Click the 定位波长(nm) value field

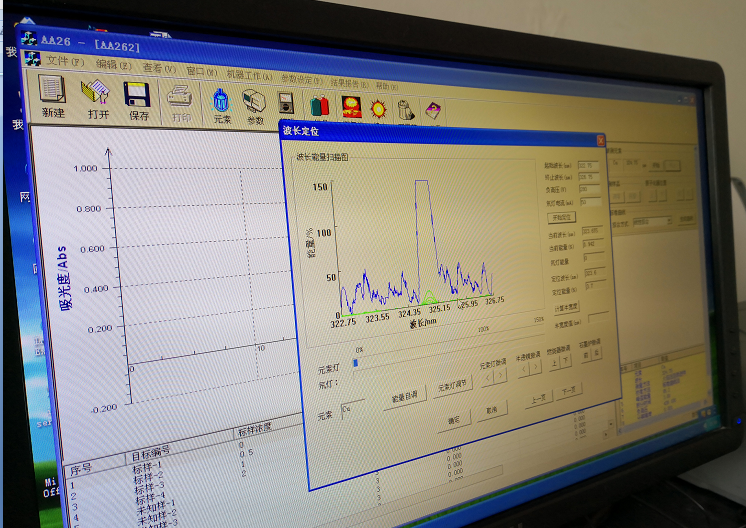click(x=596, y=273)
